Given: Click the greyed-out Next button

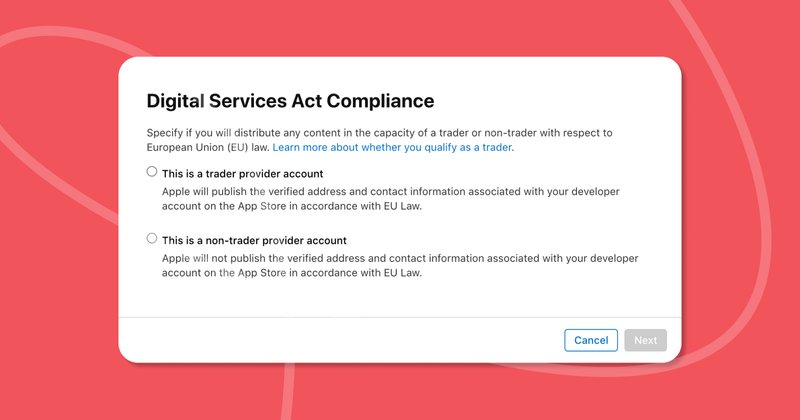Looking at the screenshot, I should click(645, 340).
